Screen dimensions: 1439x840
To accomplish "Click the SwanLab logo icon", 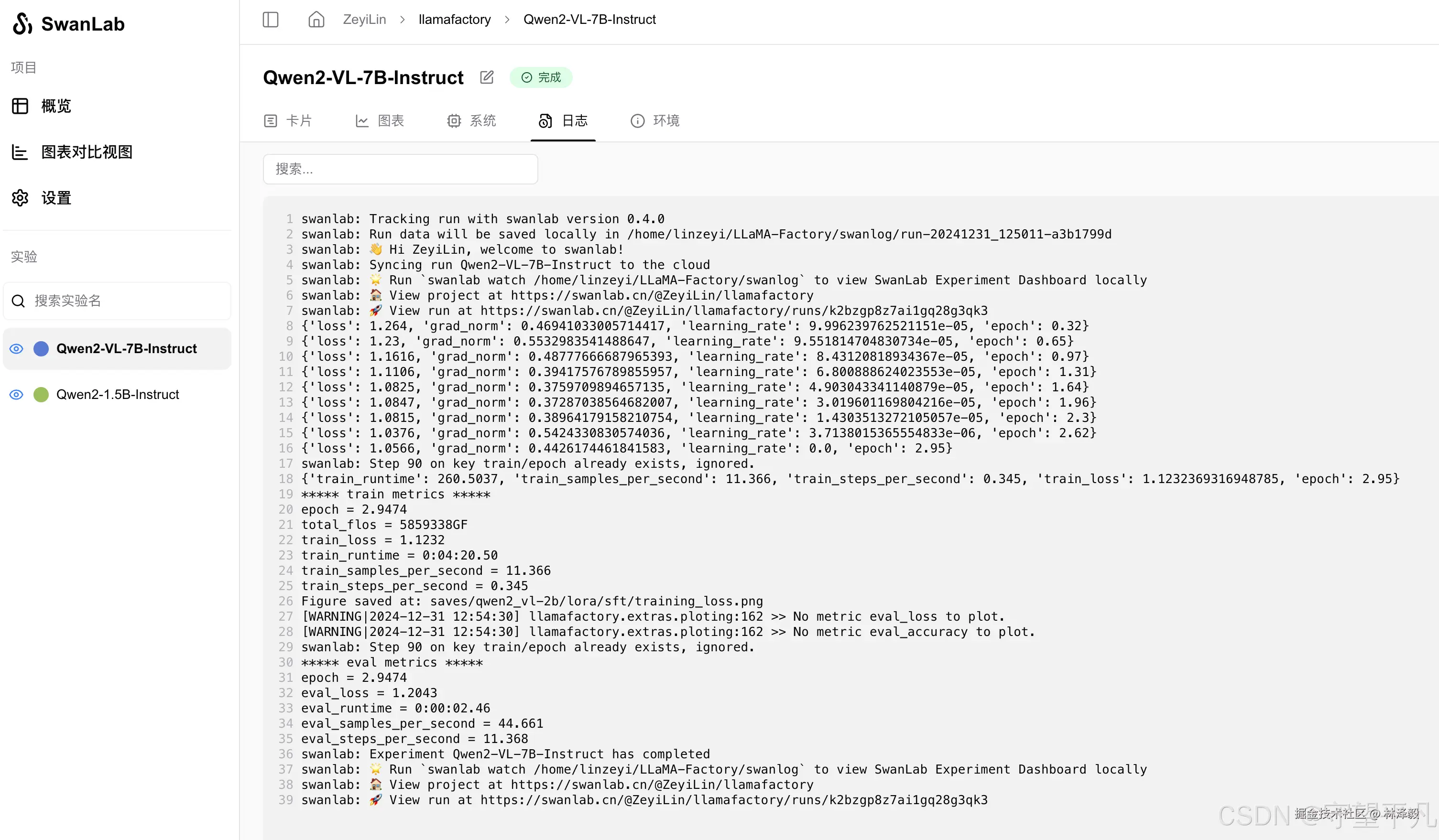I will 22,23.
